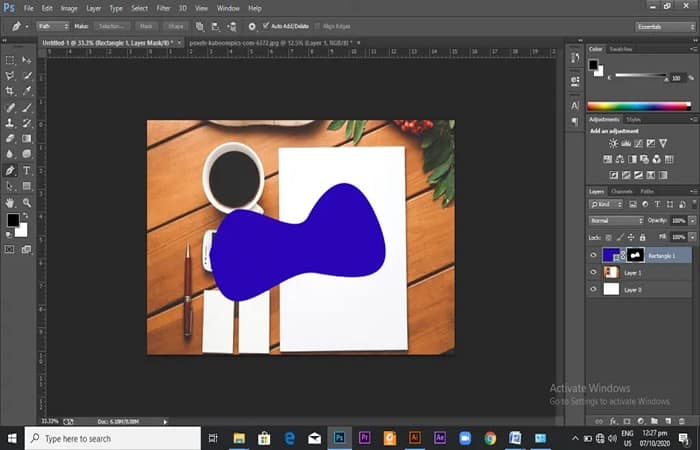Select the Eyedropper tool
The height and width of the screenshot is (450, 700).
27,91
